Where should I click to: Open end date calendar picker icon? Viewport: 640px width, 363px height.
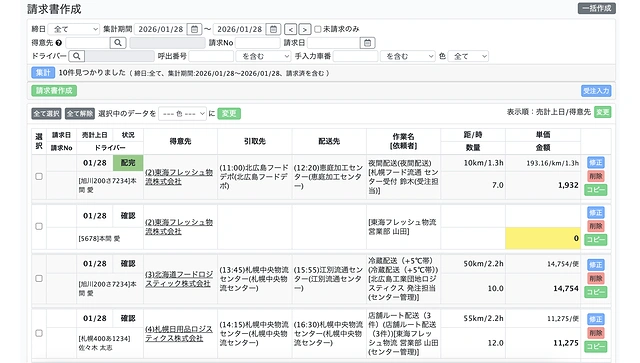point(273,29)
